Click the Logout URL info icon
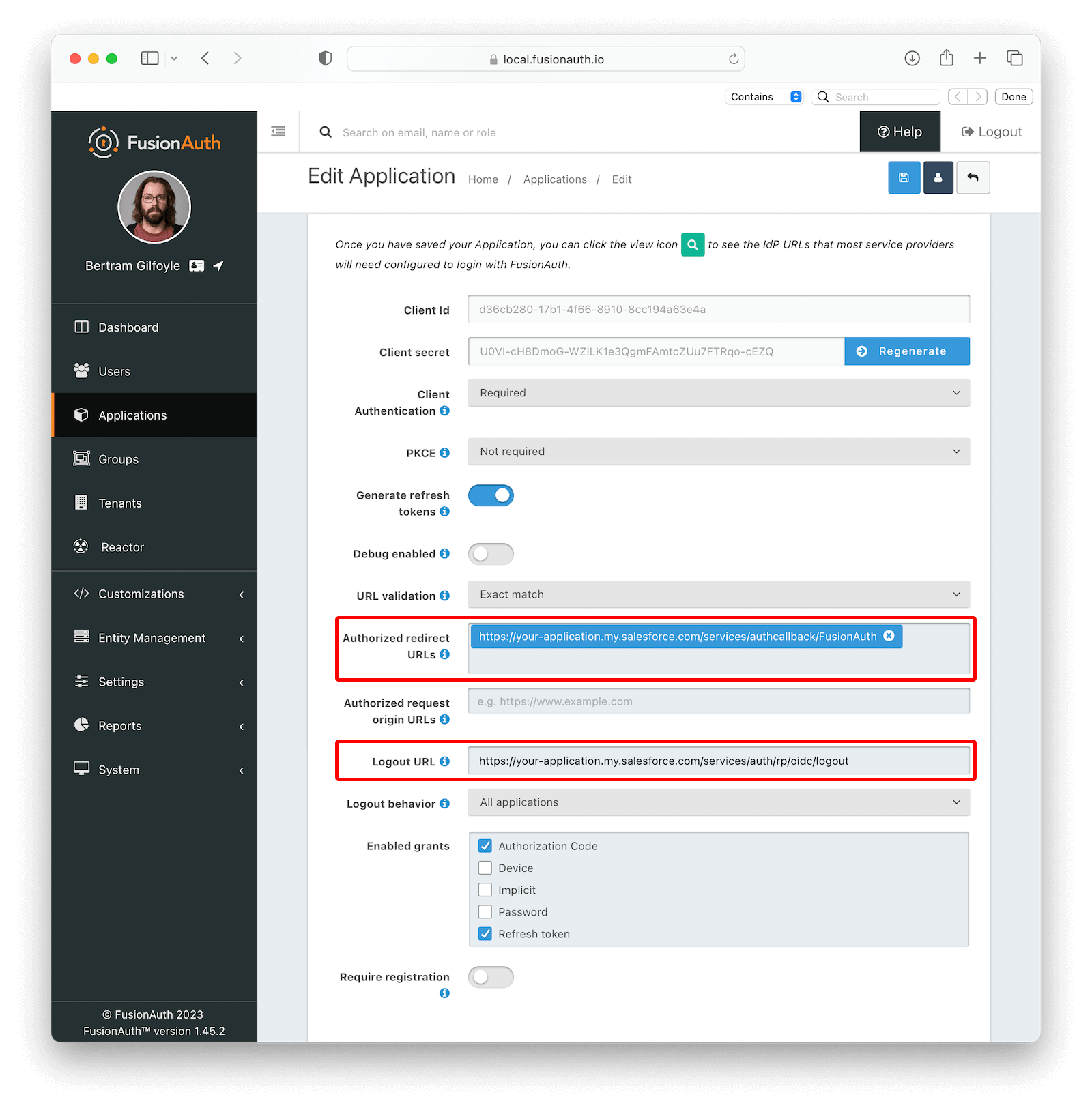 click(444, 761)
